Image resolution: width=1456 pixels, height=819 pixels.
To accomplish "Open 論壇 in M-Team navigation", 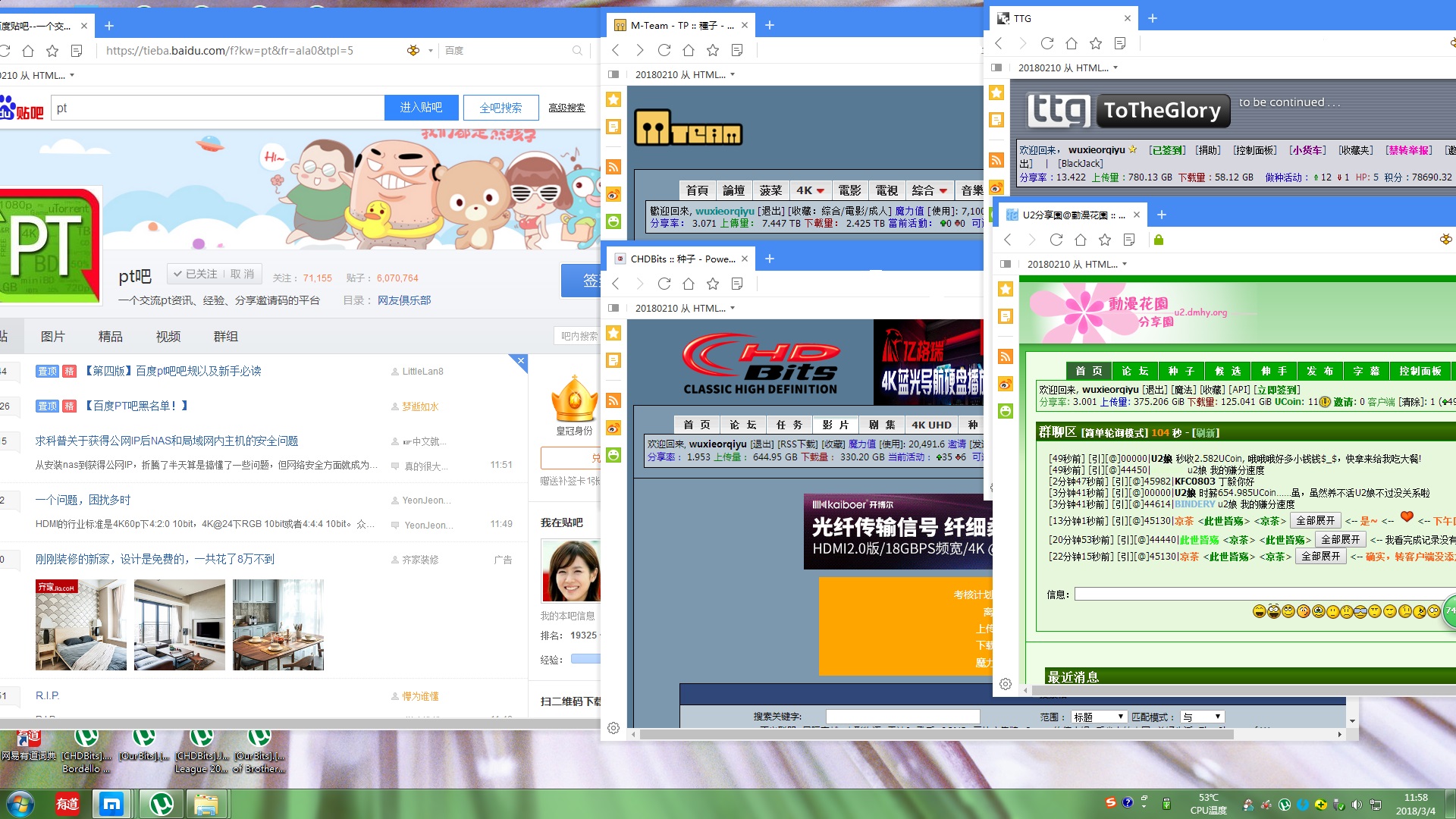I will tap(733, 190).
